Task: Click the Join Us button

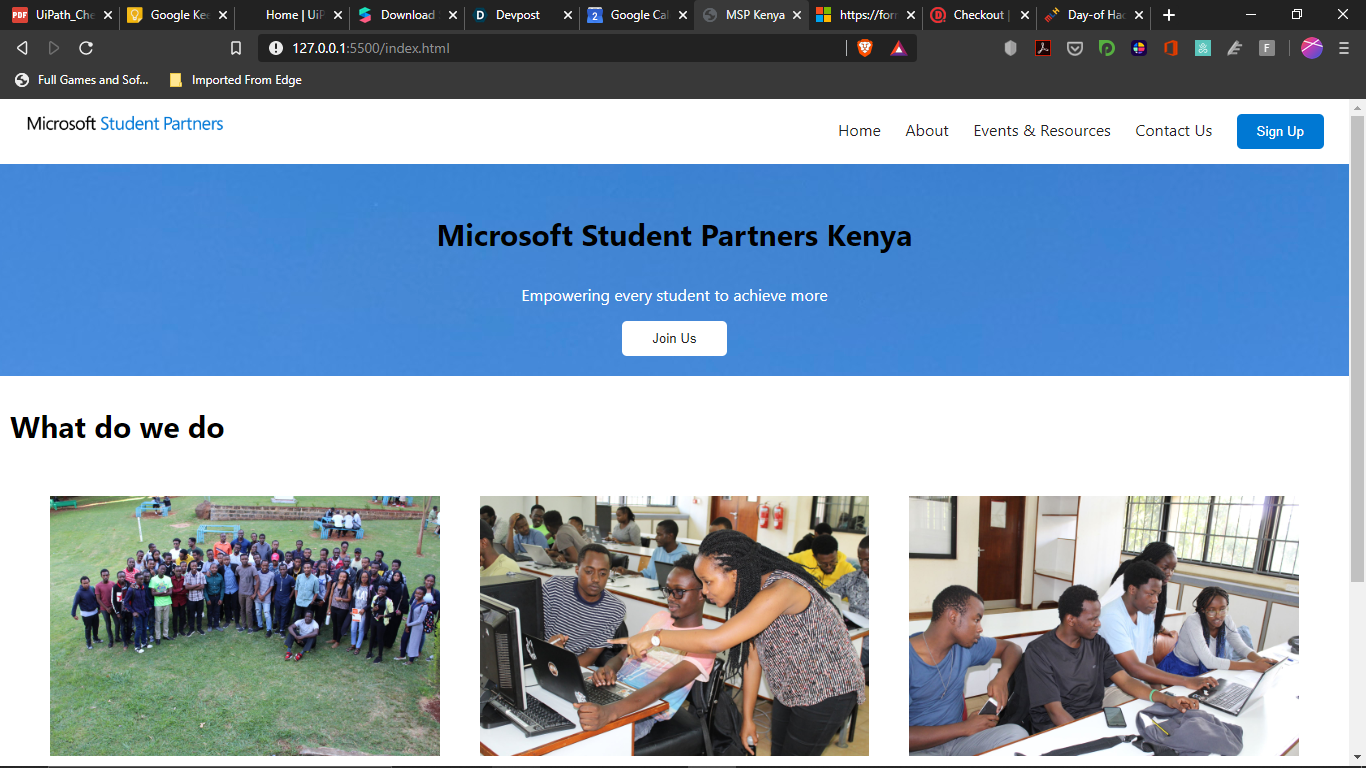Action: tap(674, 338)
